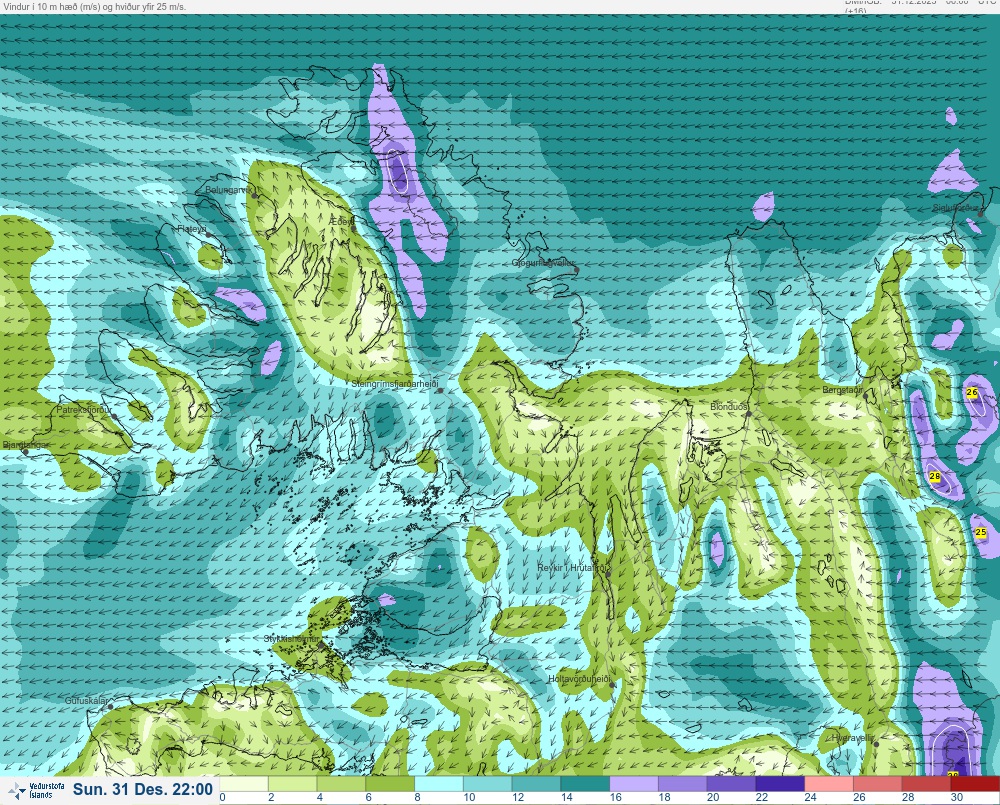This screenshot has width=1000, height=805.
Task: Click the Hveravellir station label
Action: [x=853, y=737]
